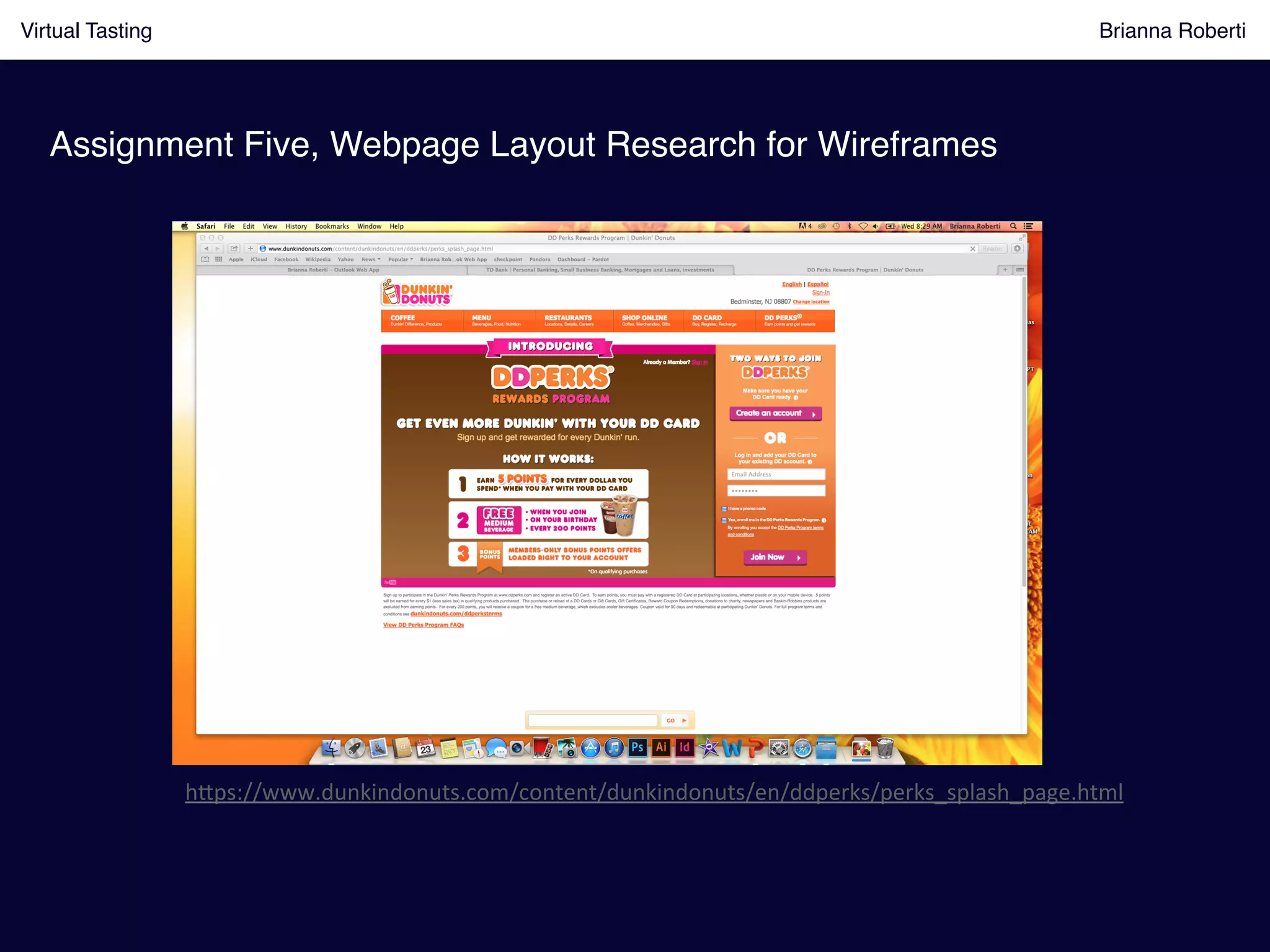Open Calendar icon showing 23 in the Dock
Screen dimensions: 1270x952
(425, 748)
